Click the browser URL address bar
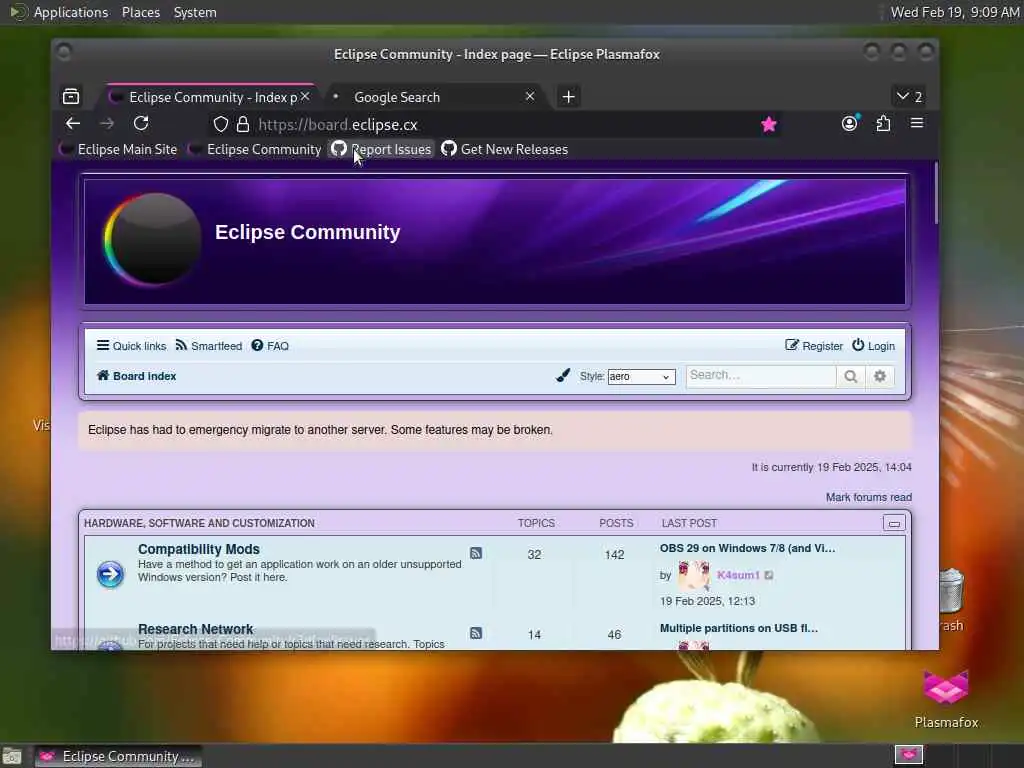The height and width of the screenshot is (768, 1024). coord(493,124)
